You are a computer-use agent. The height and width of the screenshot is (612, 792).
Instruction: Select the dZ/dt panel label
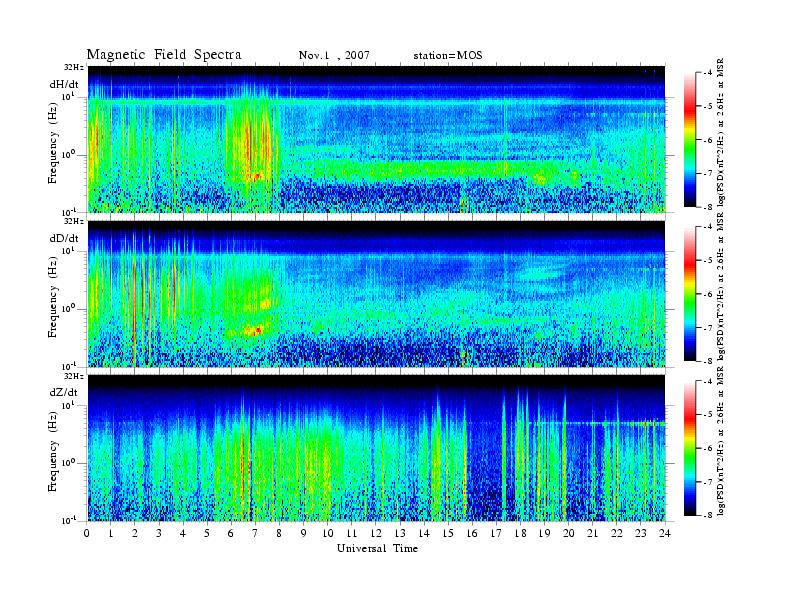[64, 392]
